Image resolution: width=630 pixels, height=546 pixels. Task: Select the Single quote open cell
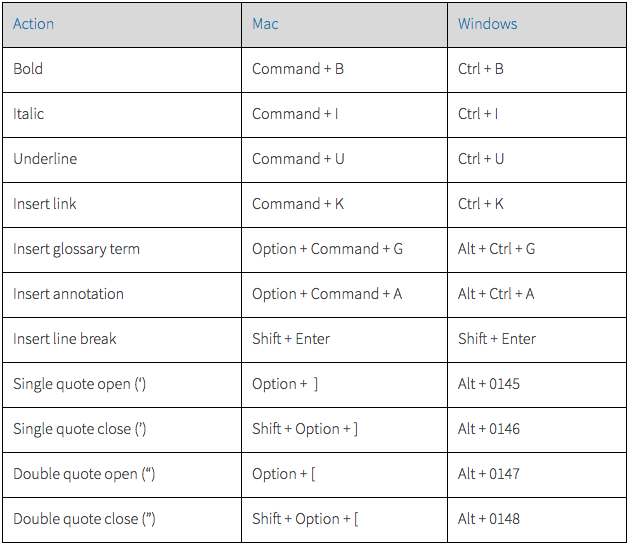[x=122, y=385]
